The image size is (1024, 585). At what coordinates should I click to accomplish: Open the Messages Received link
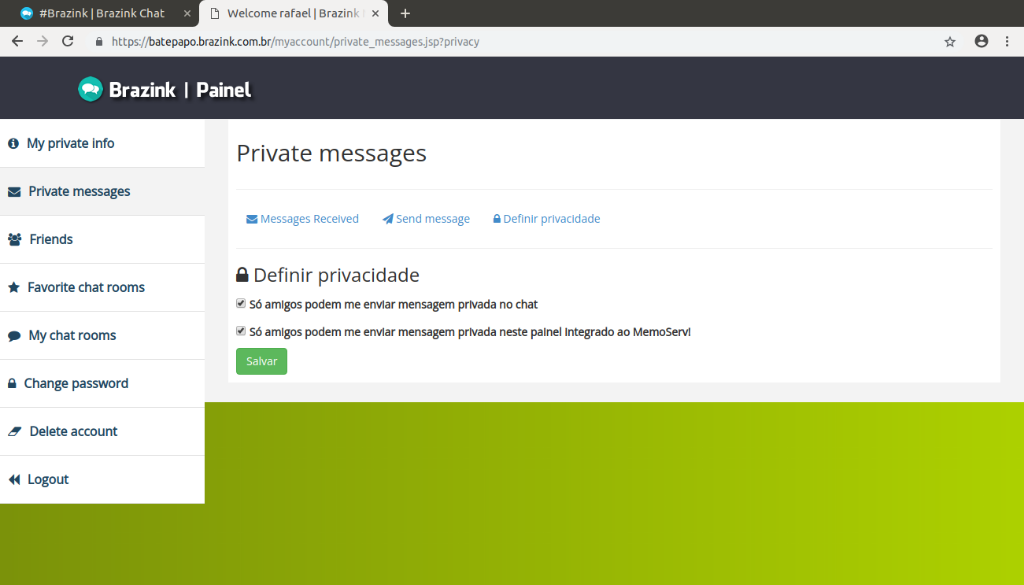tap(302, 219)
